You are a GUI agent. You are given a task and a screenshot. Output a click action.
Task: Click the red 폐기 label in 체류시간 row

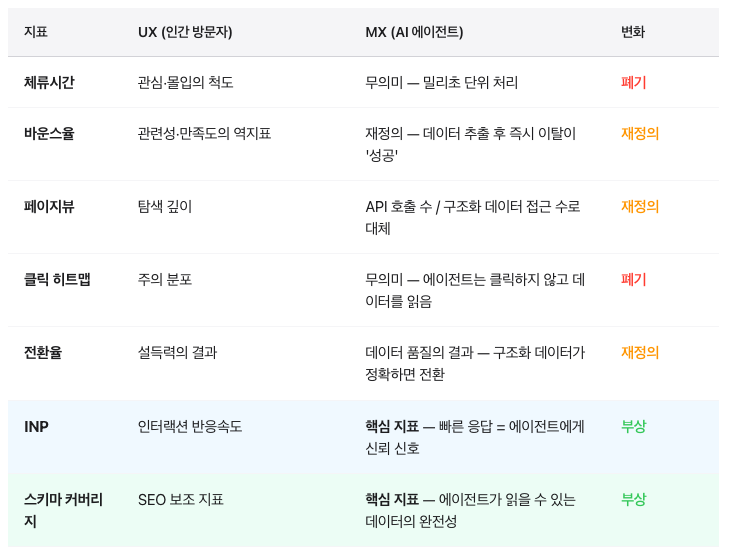coord(634,82)
